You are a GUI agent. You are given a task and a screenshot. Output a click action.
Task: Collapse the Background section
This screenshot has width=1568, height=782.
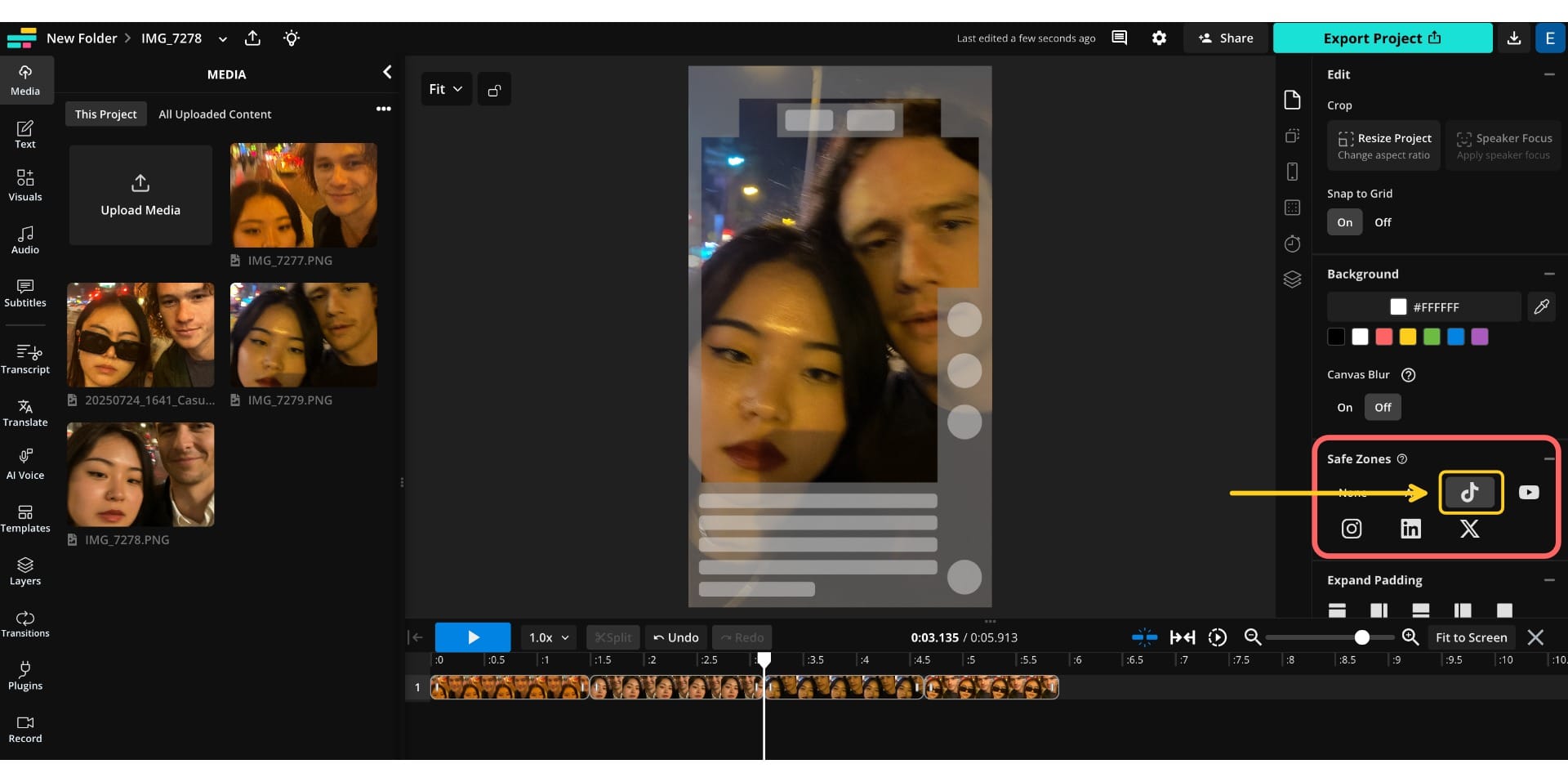[1549, 274]
